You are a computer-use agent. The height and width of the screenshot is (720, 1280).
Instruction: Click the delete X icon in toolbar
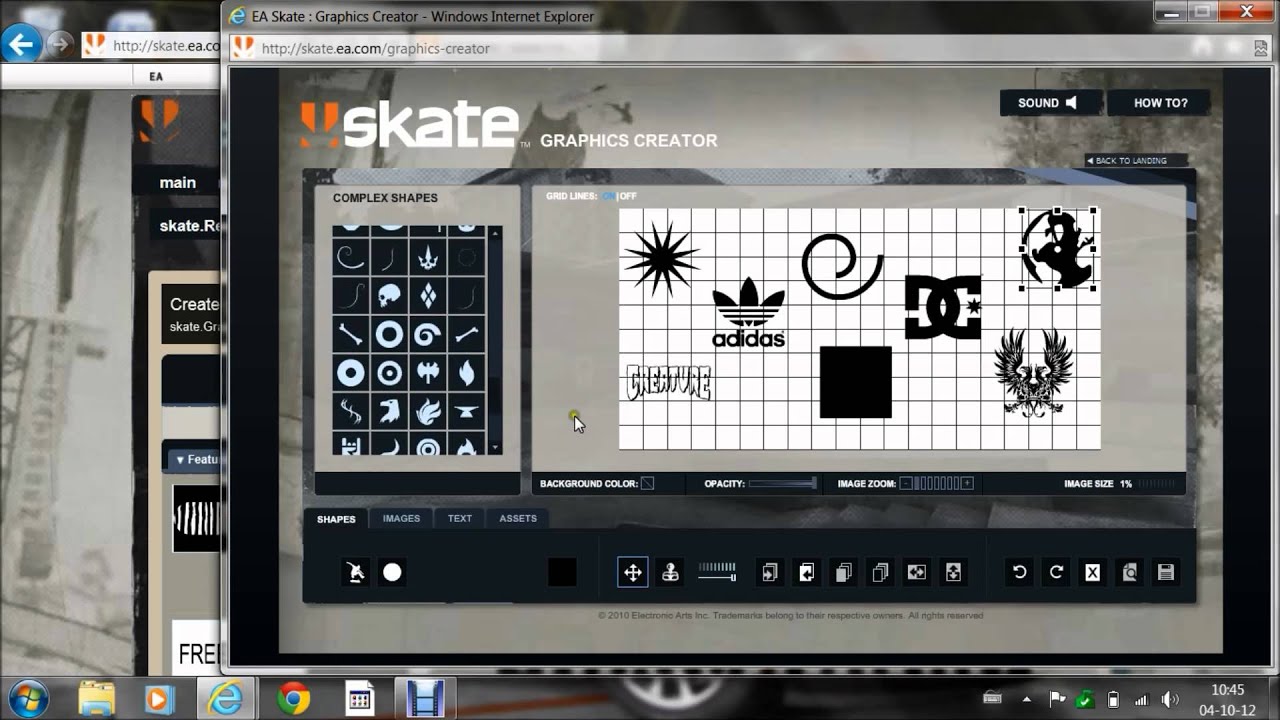pyautogui.click(x=1092, y=572)
